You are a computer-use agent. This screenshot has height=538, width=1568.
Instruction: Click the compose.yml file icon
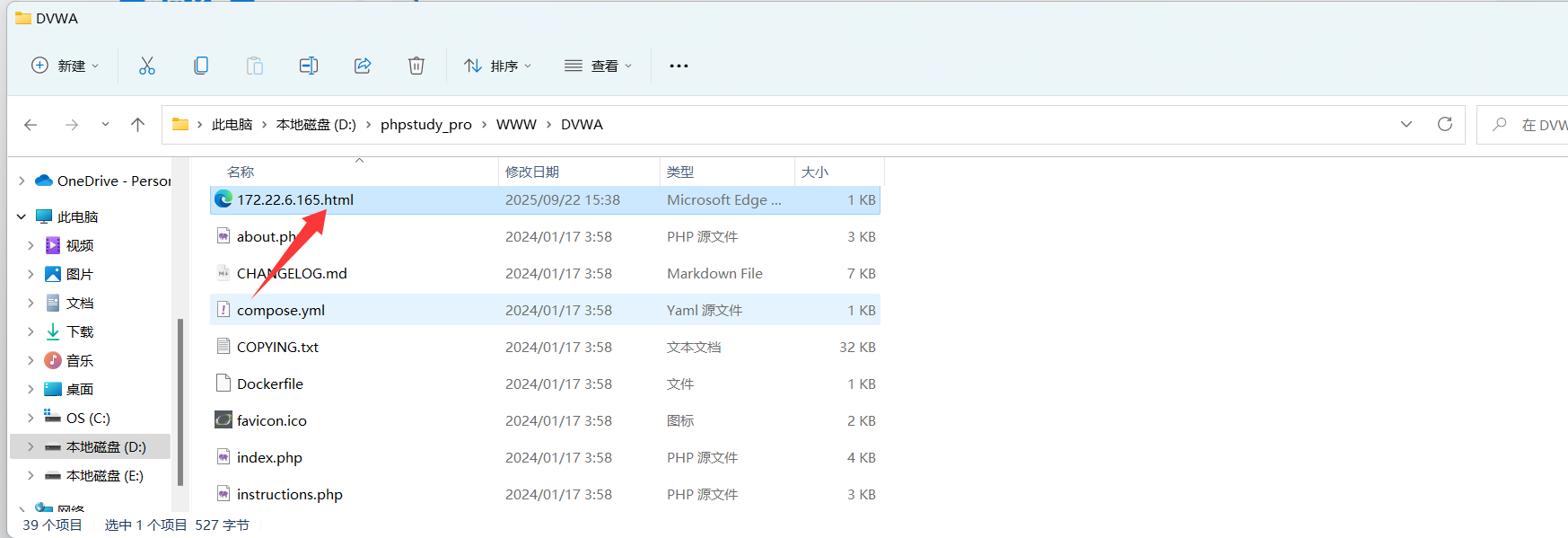223,310
